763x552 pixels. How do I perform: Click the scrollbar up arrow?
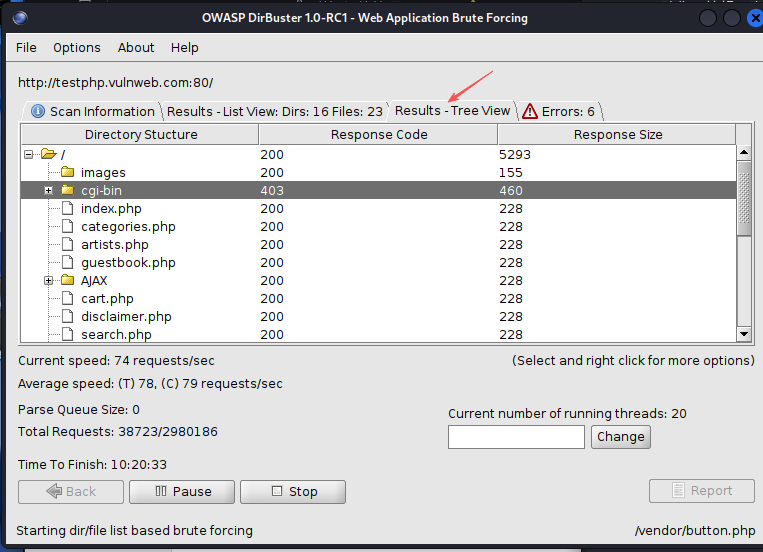pyautogui.click(x=744, y=153)
